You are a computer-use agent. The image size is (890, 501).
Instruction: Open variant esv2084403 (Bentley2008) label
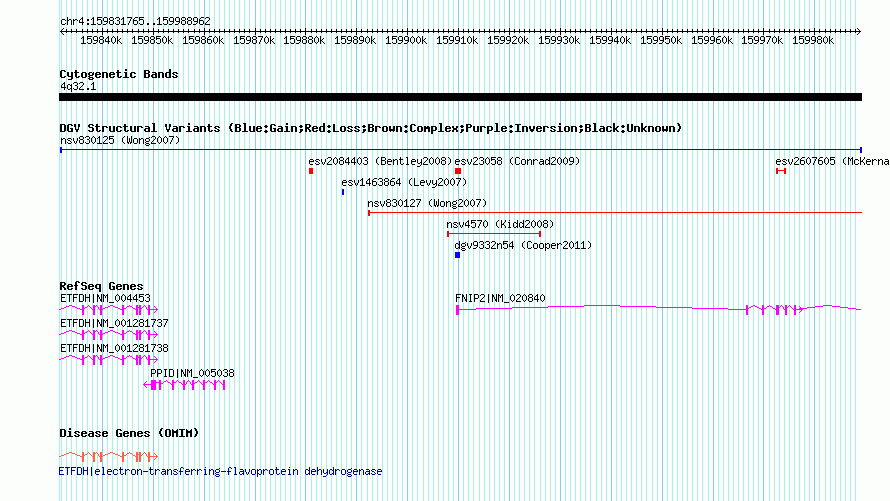tap(380, 161)
